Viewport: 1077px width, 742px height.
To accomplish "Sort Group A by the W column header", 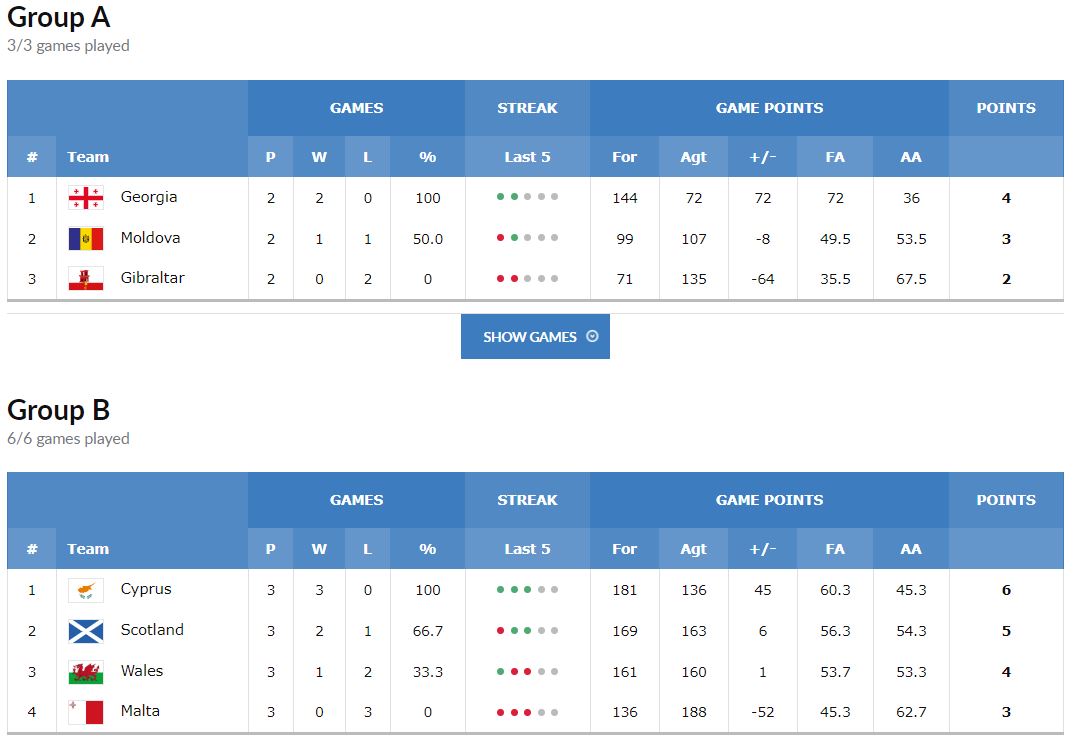I will click(319, 157).
